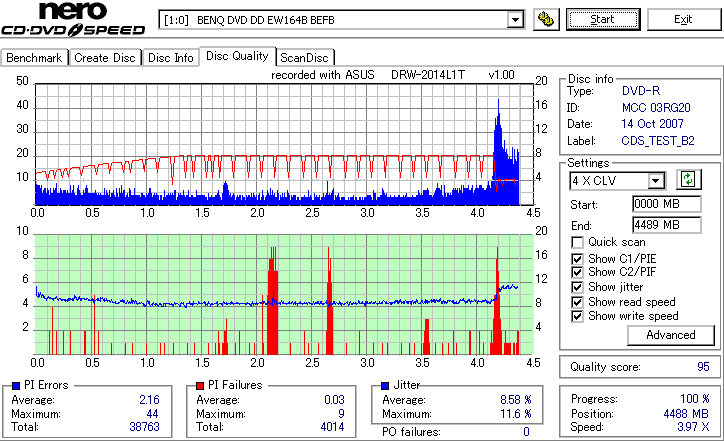724x441 pixels.
Task: Click the label value CDS_TEST_B2
Action: click(658, 141)
